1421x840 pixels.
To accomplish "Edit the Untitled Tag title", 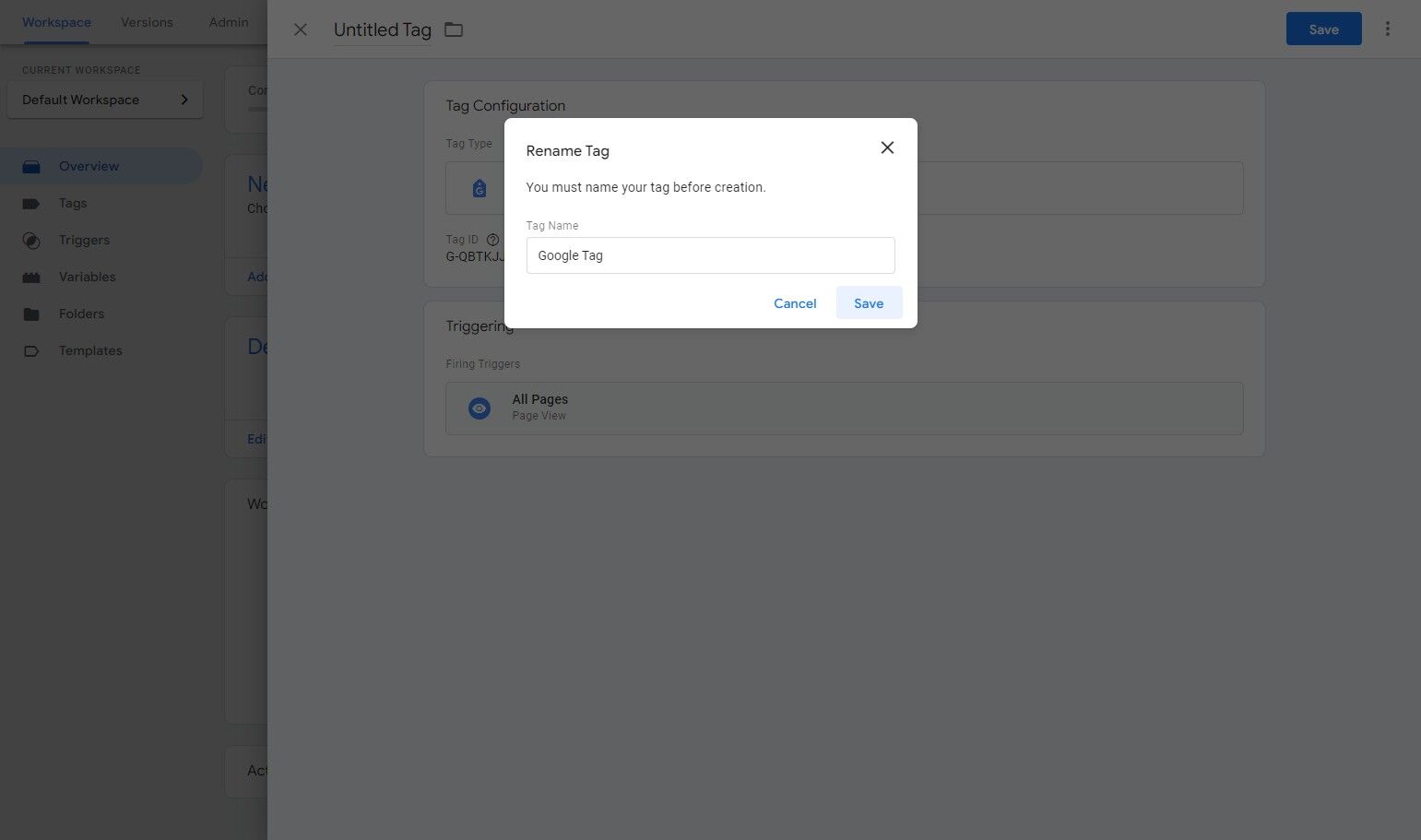I will tap(383, 30).
